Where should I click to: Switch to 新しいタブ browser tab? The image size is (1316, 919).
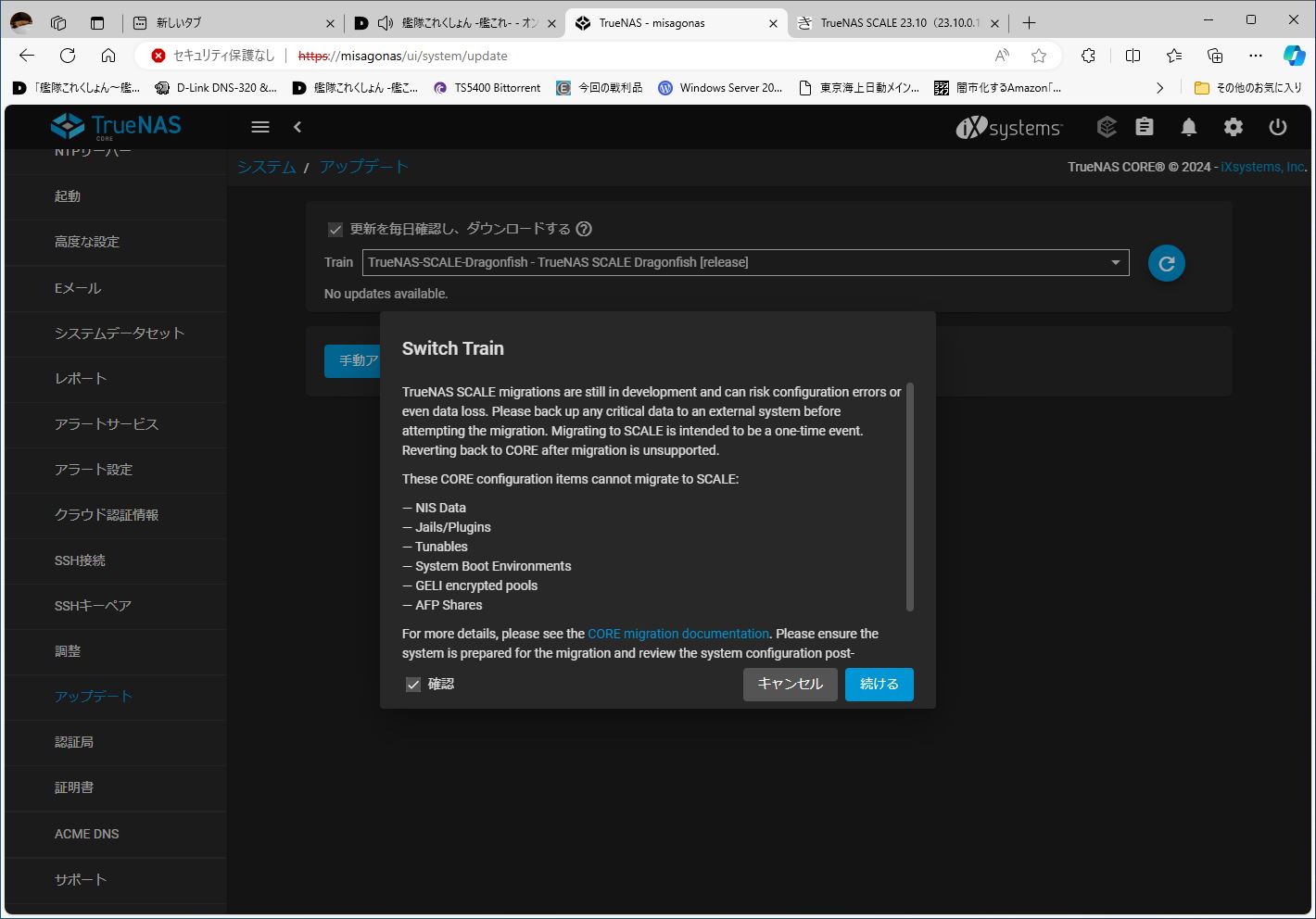coord(232,23)
